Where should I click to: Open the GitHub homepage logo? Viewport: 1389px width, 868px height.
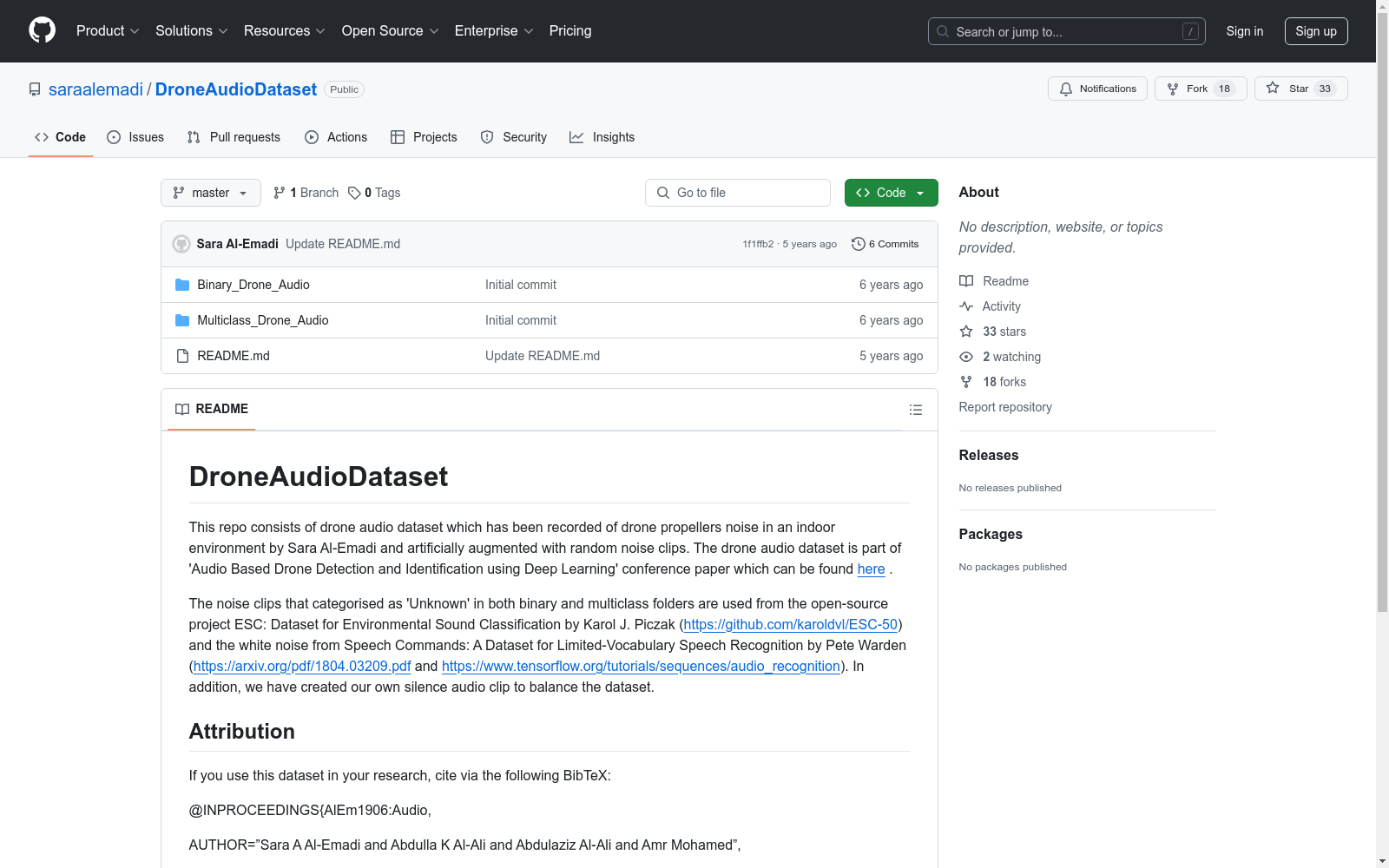coord(42,30)
